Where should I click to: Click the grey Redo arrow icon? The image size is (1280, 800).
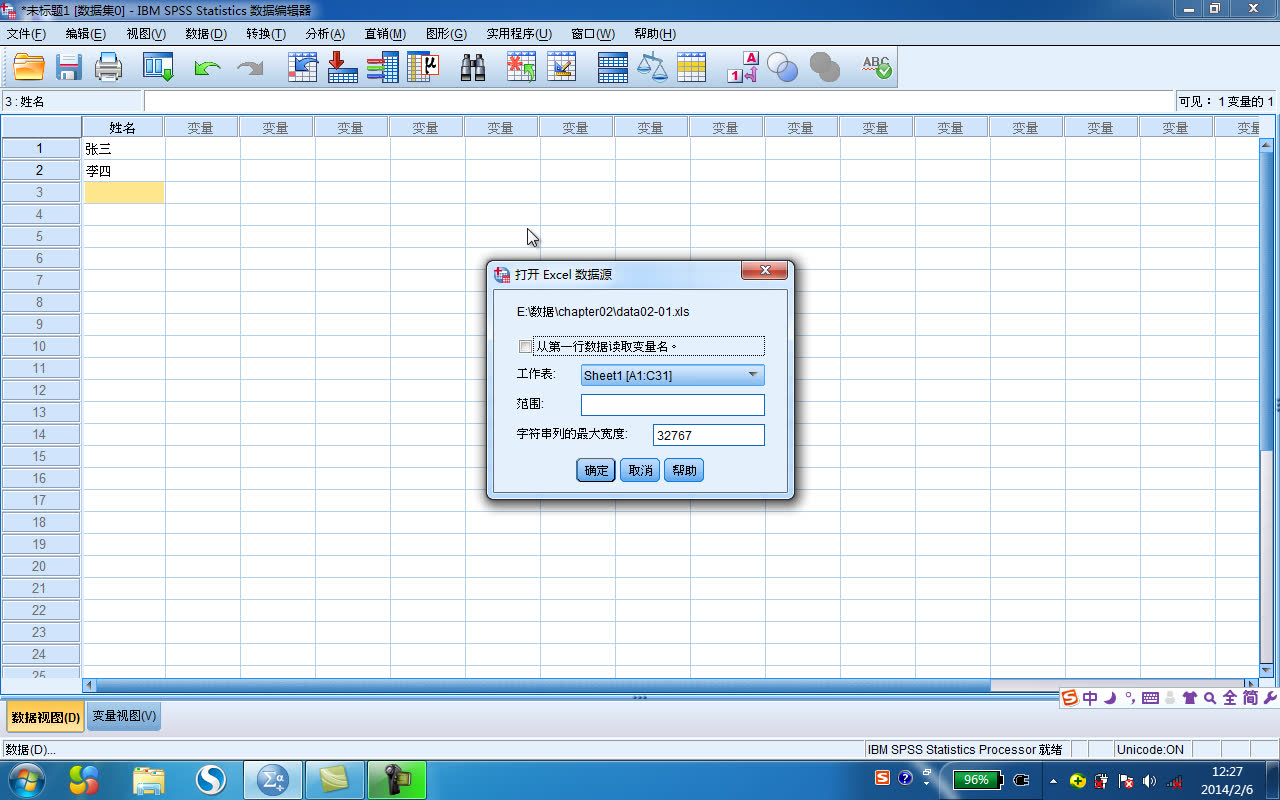tap(249, 67)
